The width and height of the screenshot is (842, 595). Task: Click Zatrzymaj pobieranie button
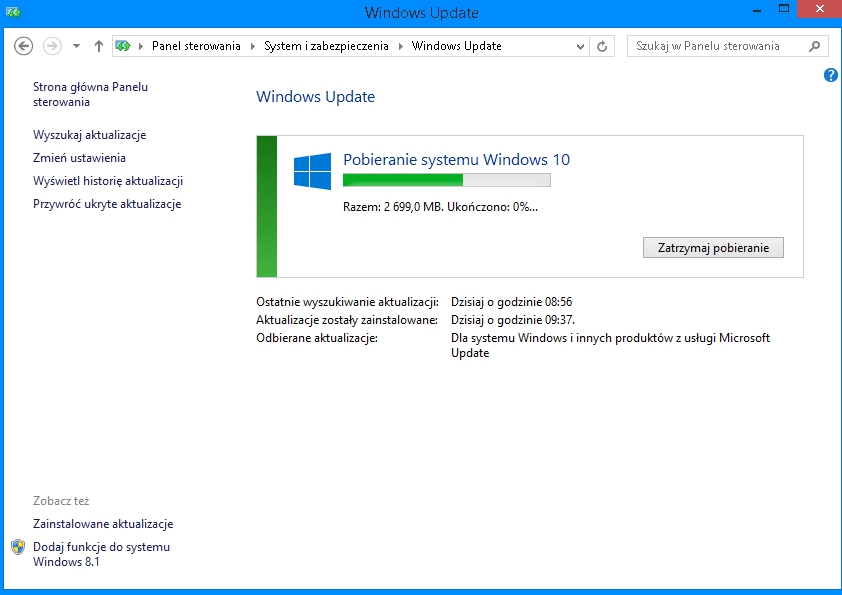point(713,248)
